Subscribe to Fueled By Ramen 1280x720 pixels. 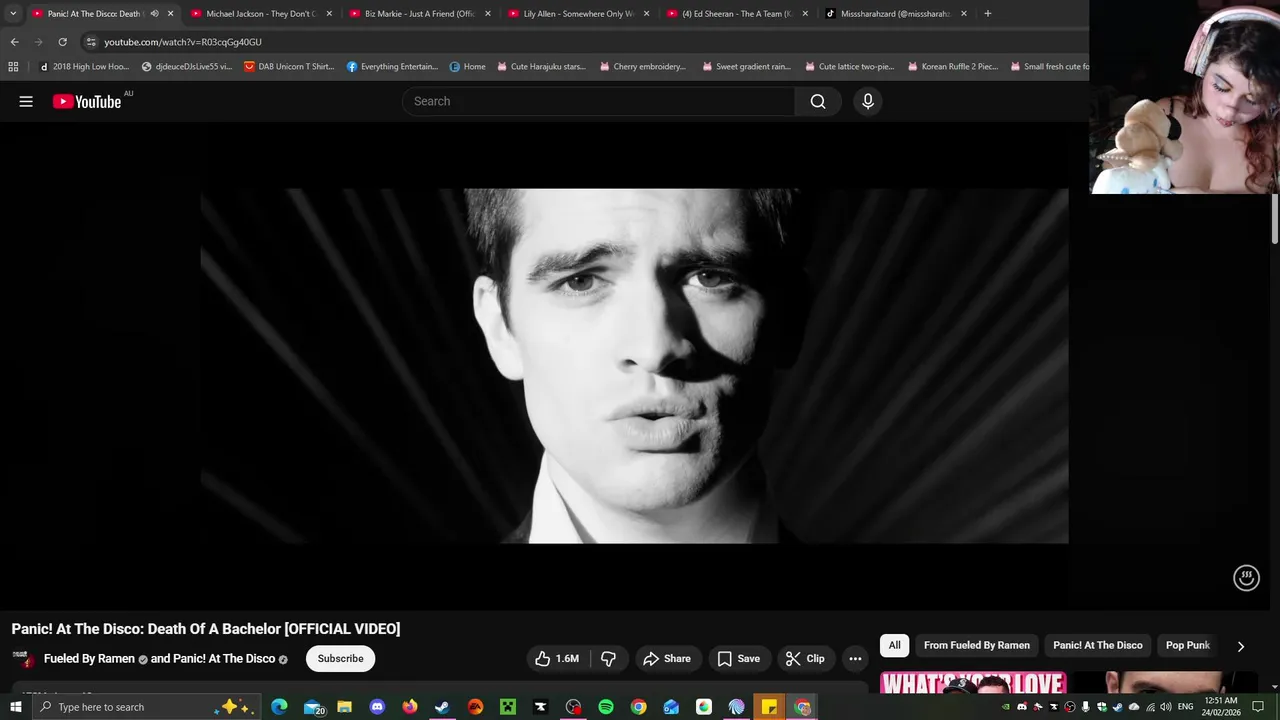pyautogui.click(x=340, y=658)
